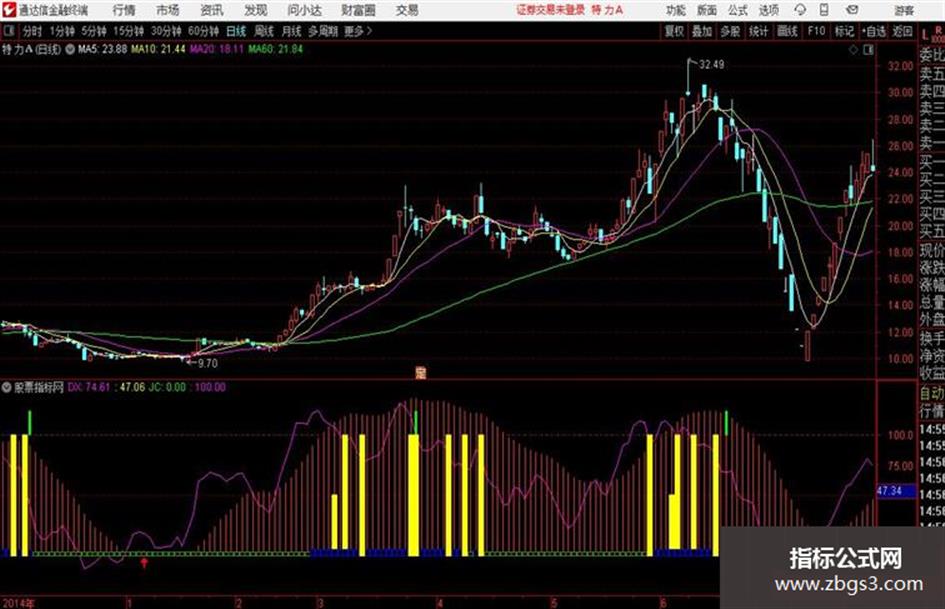Viewport: 945px width, 609px height.
Task: Click the round dropdown icon next to 特力A(日线)
Action: pyautogui.click(x=70, y=49)
